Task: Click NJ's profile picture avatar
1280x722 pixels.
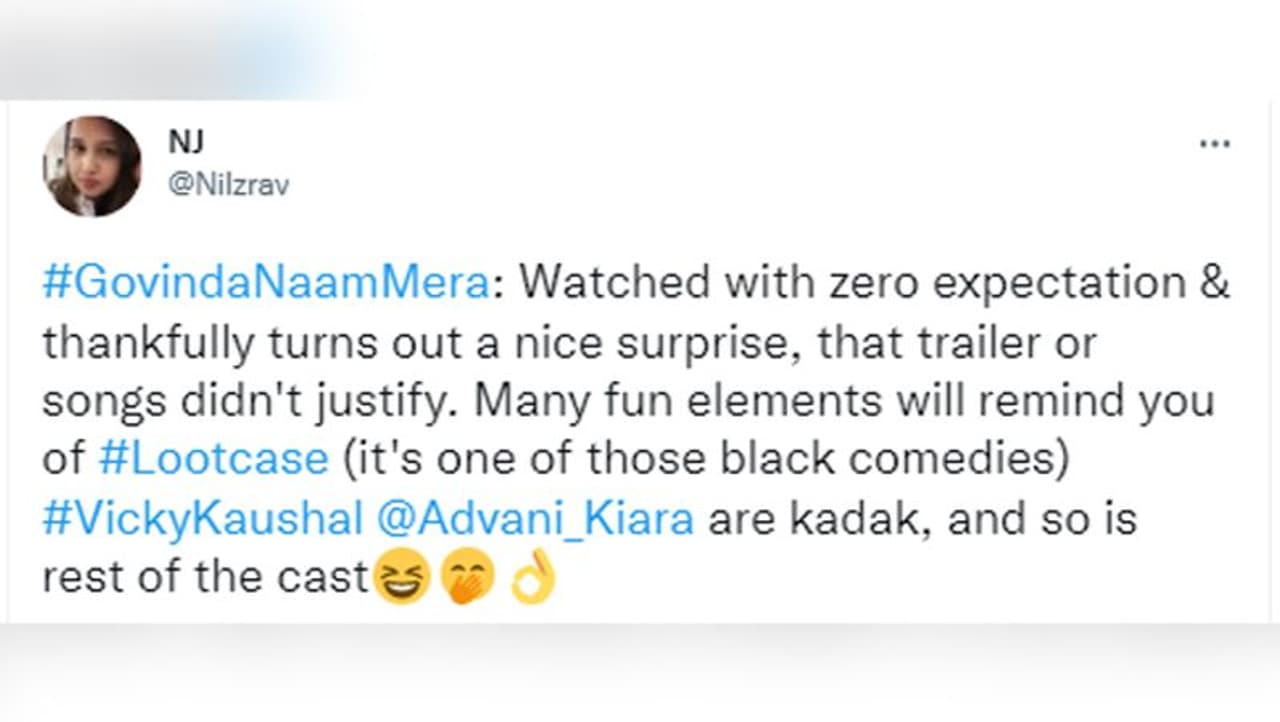Action: [x=92, y=166]
